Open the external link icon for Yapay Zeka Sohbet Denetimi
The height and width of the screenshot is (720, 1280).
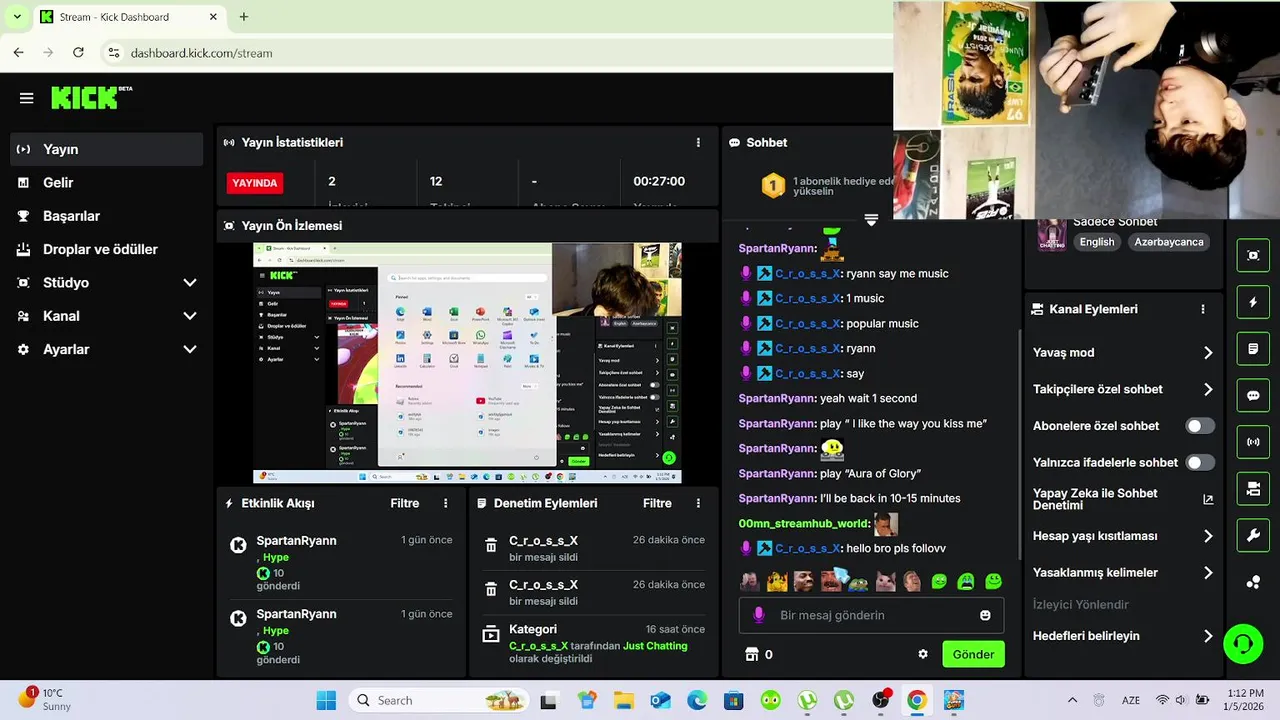[1208, 500]
